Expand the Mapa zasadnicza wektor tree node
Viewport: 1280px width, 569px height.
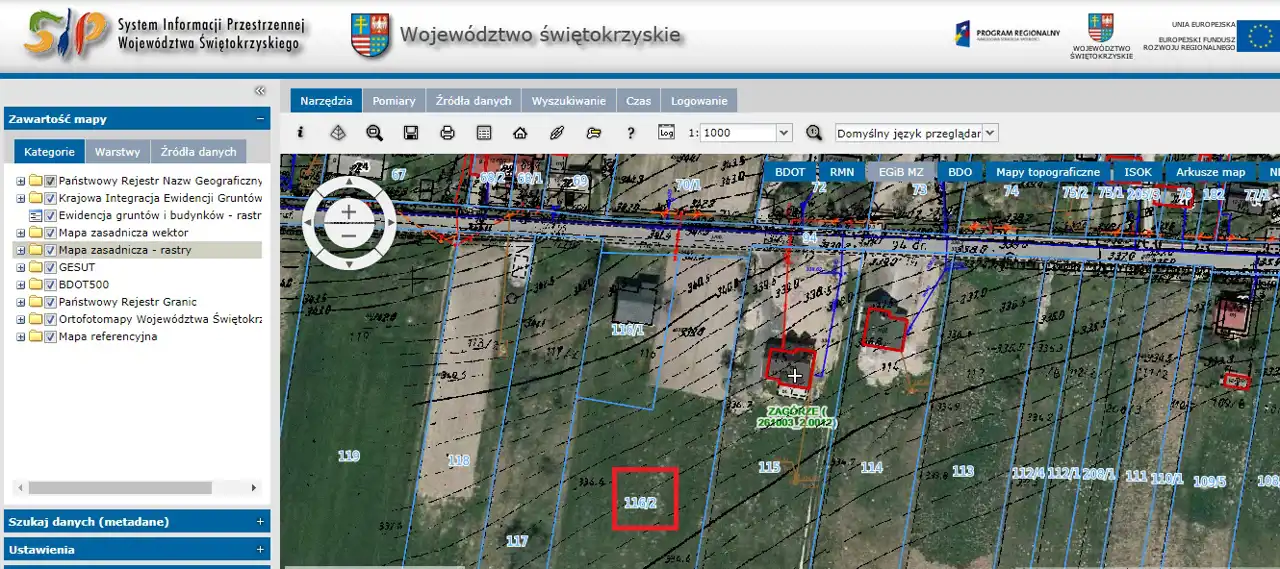(x=20, y=233)
